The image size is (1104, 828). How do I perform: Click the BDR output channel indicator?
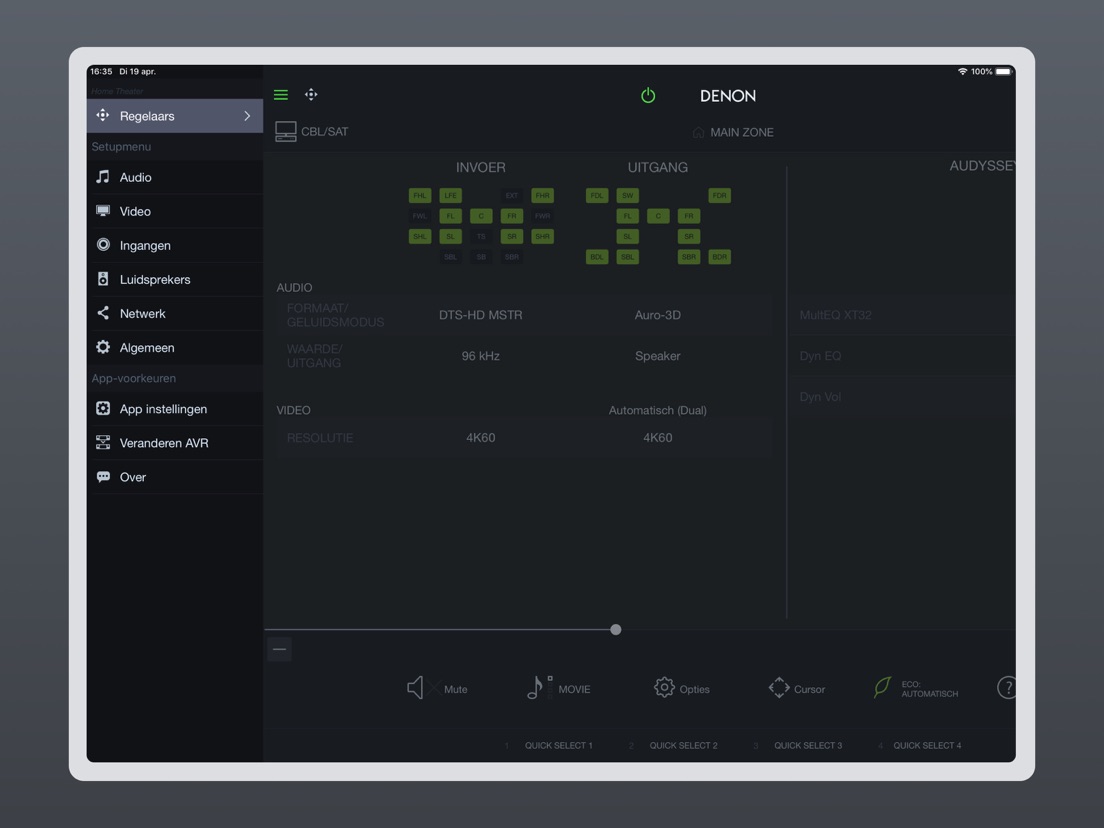click(719, 257)
